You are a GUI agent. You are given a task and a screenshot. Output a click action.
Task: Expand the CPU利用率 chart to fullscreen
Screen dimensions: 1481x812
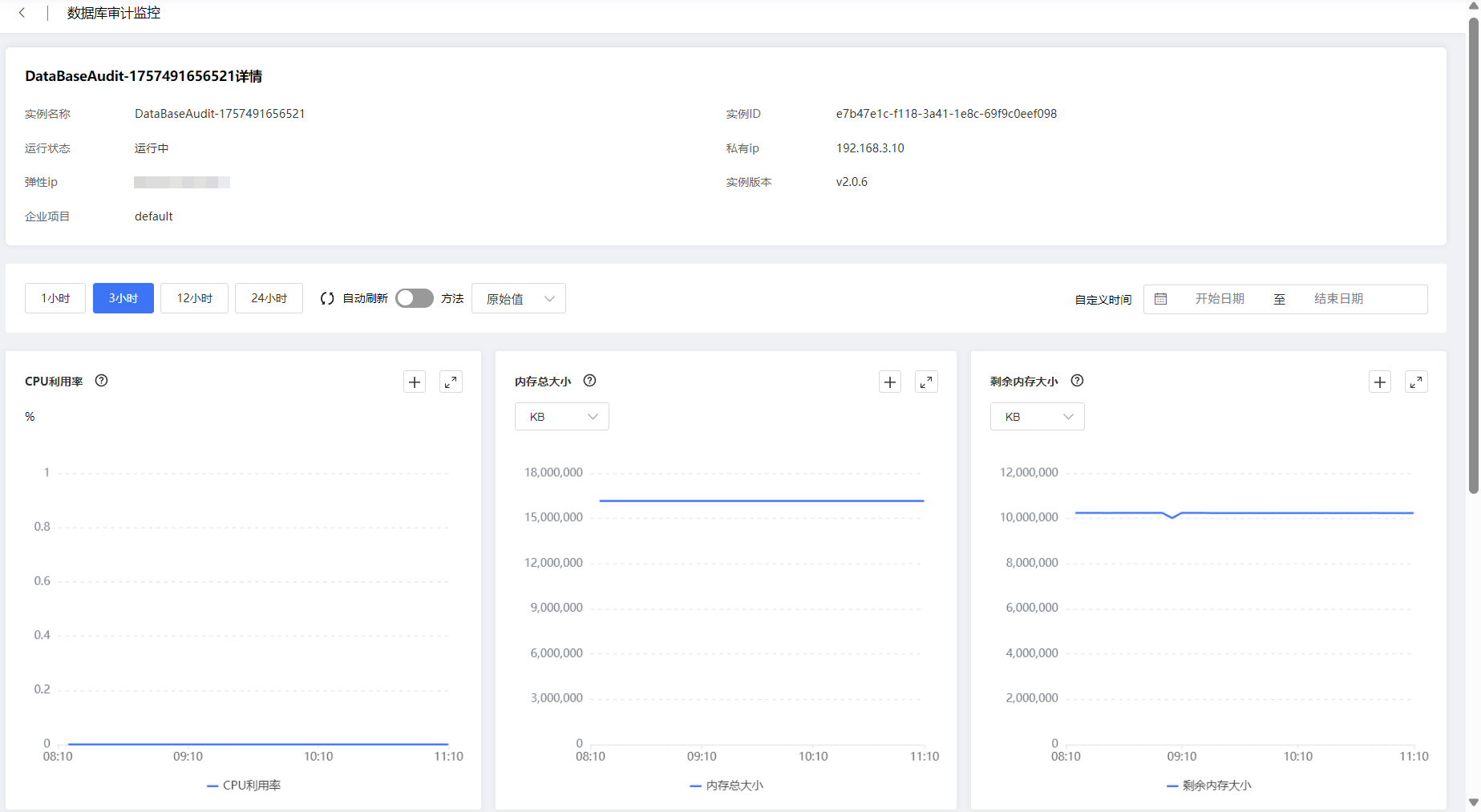click(451, 382)
